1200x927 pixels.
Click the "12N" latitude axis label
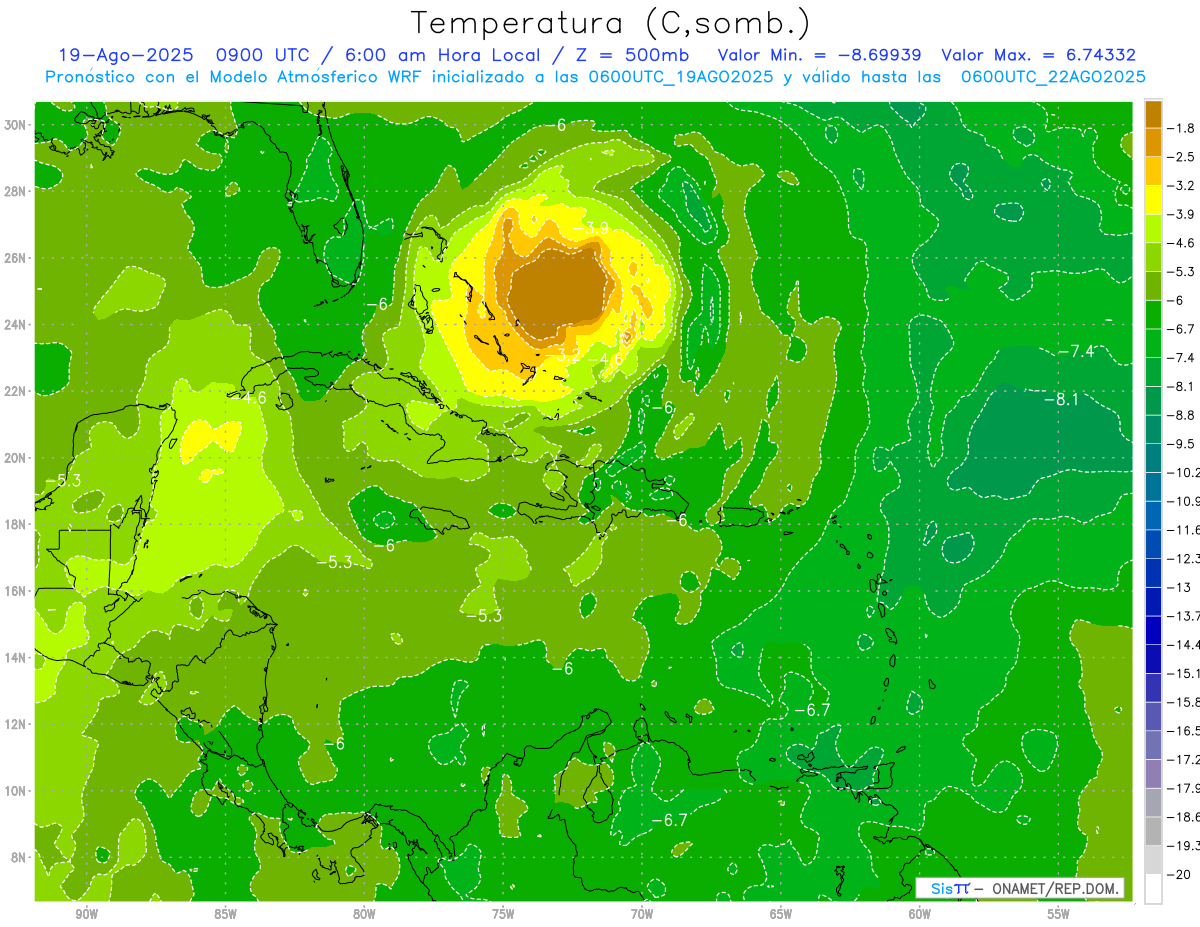(x=15, y=723)
